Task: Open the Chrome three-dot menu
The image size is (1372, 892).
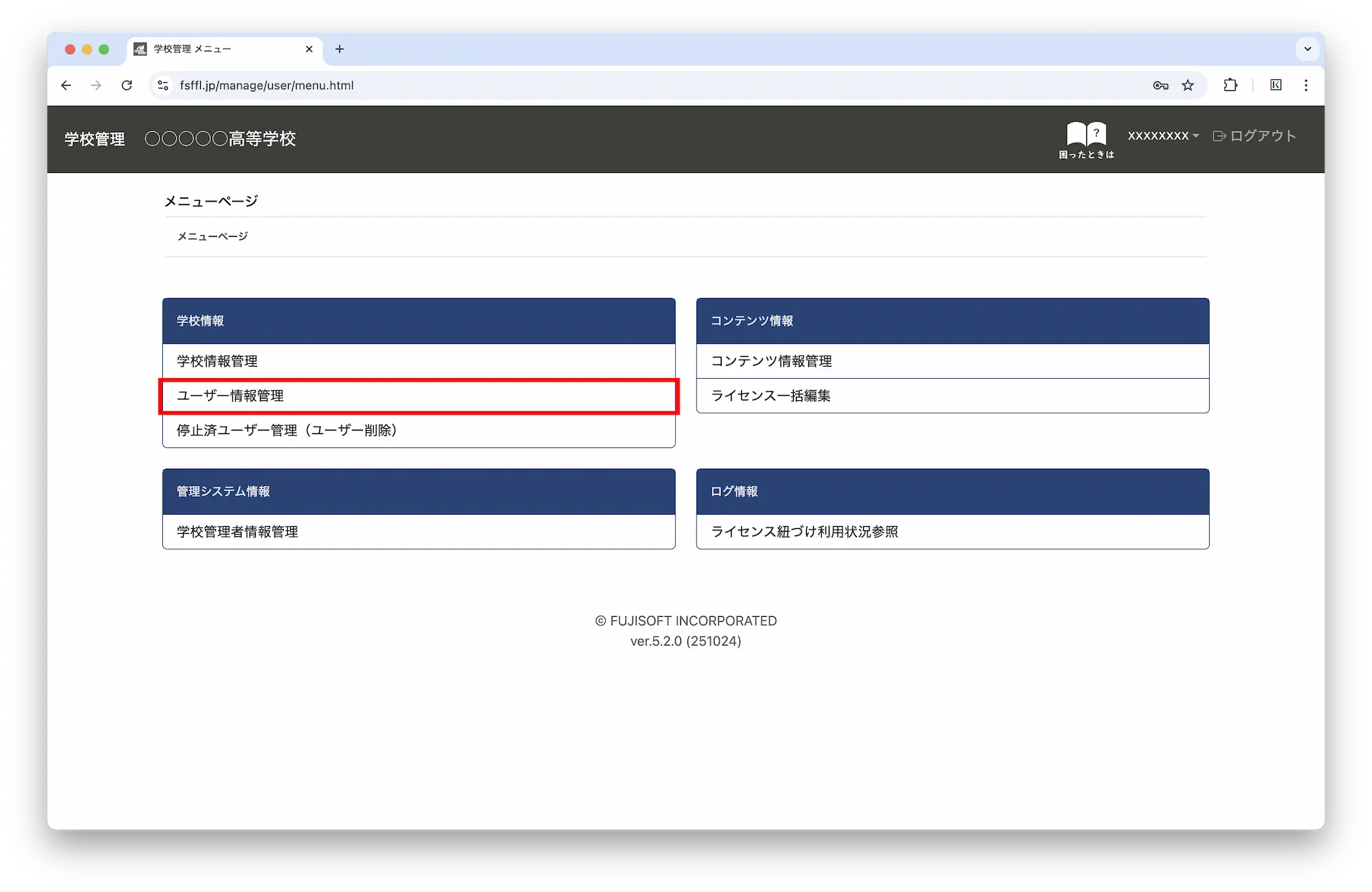Action: click(x=1306, y=85)
